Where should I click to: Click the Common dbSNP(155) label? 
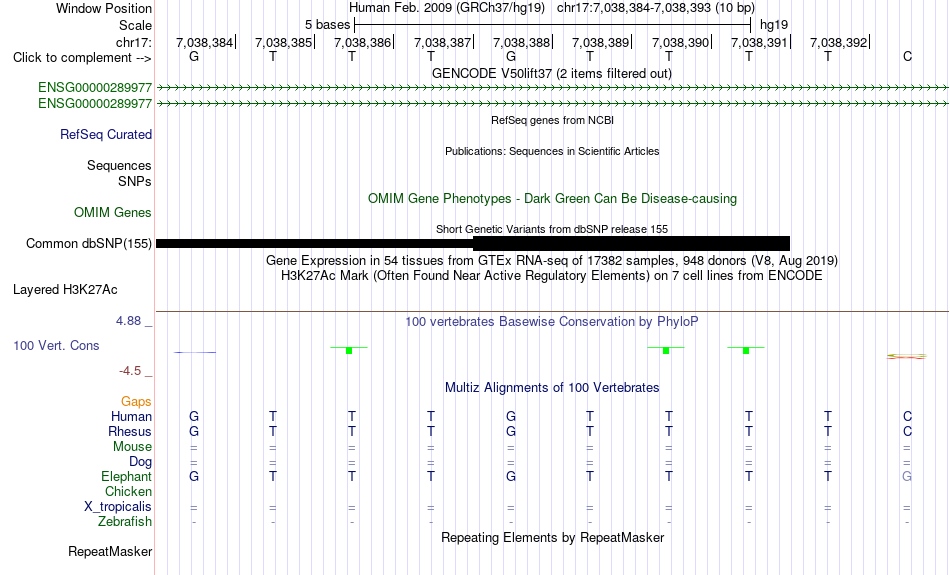(88, 244)
